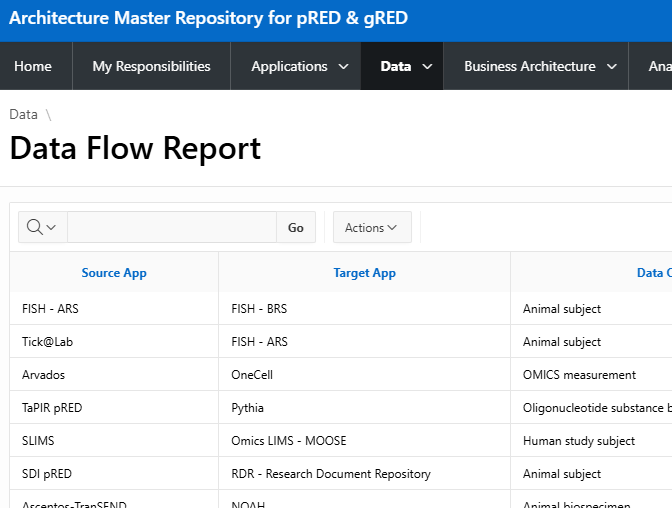Open My Responsibilities tab
The width and height of the screenshot is (672, 508).
click(151, 66)
